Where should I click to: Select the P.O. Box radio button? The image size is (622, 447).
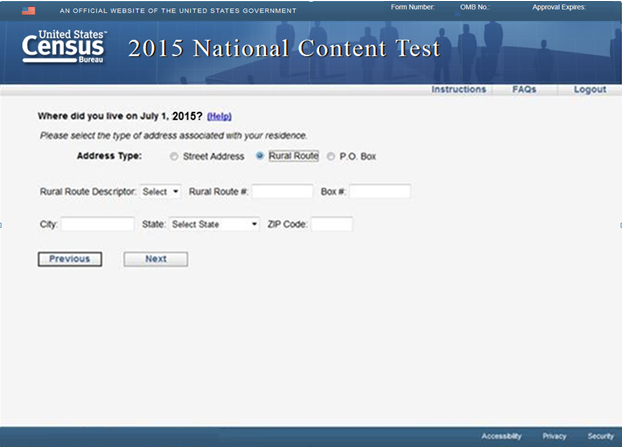pos(330,156)
